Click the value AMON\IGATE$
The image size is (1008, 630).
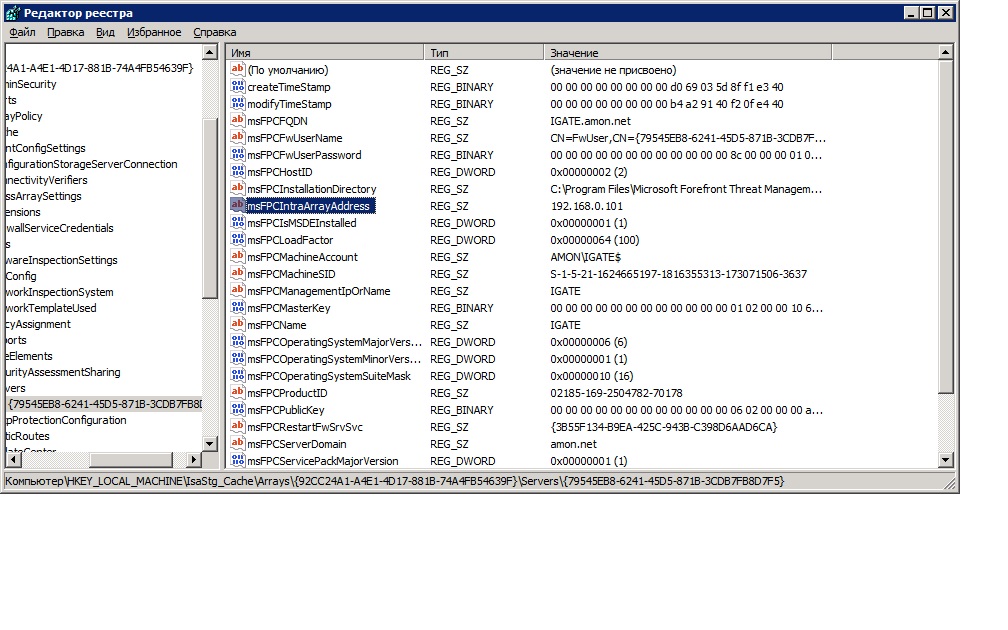586,257
